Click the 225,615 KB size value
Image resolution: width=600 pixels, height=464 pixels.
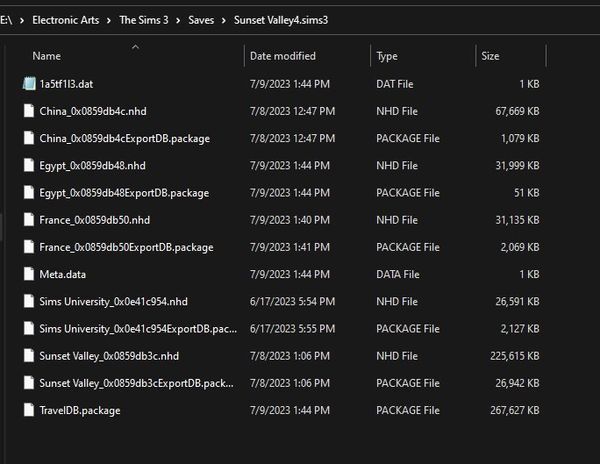tap(515, 355)
